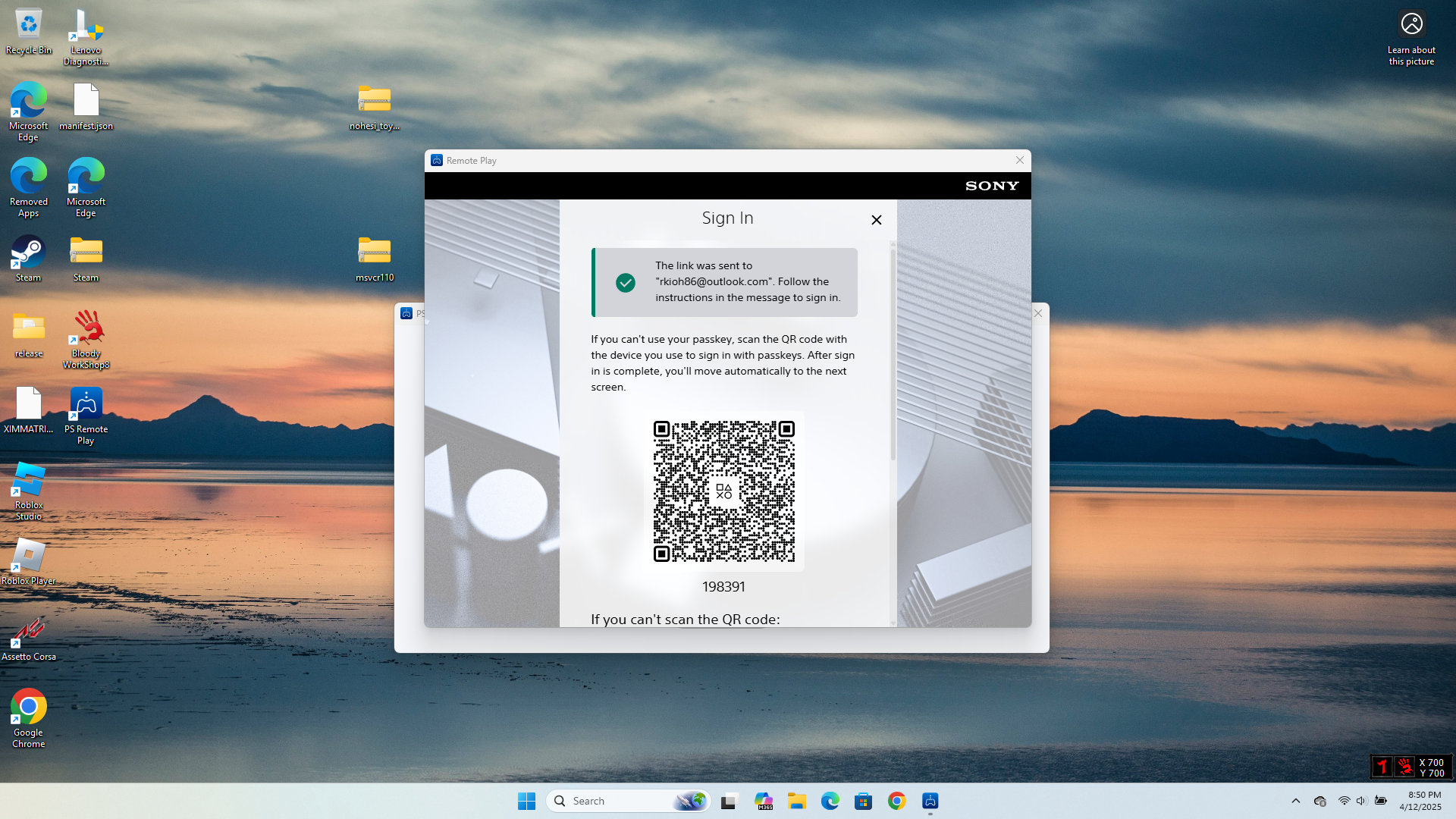
Task: Open Assetto Corsa desktop shortcut
Action: point(28,632)
